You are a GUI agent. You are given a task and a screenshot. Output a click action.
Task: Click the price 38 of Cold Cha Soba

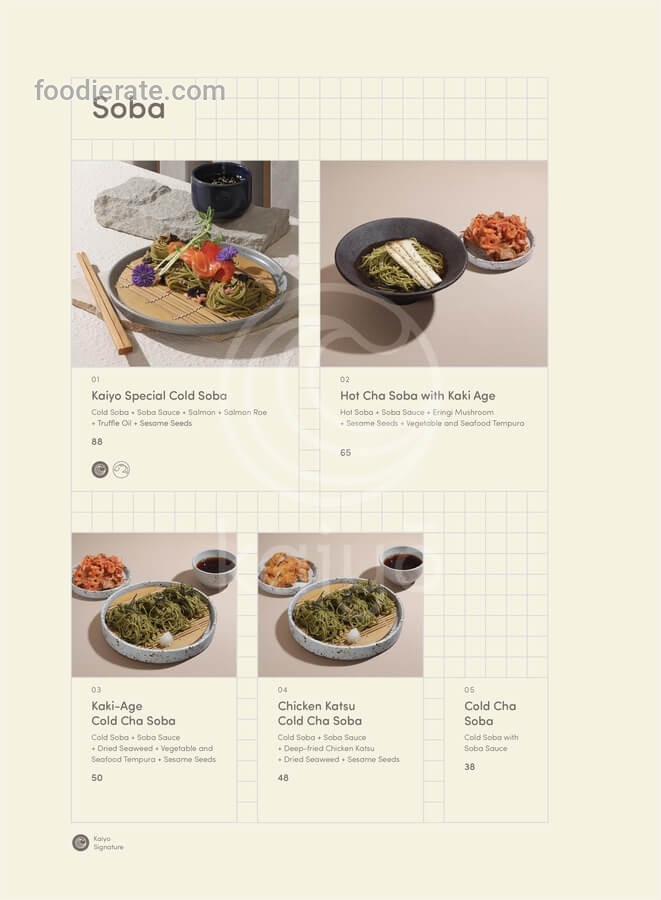[x=469, y=767]
